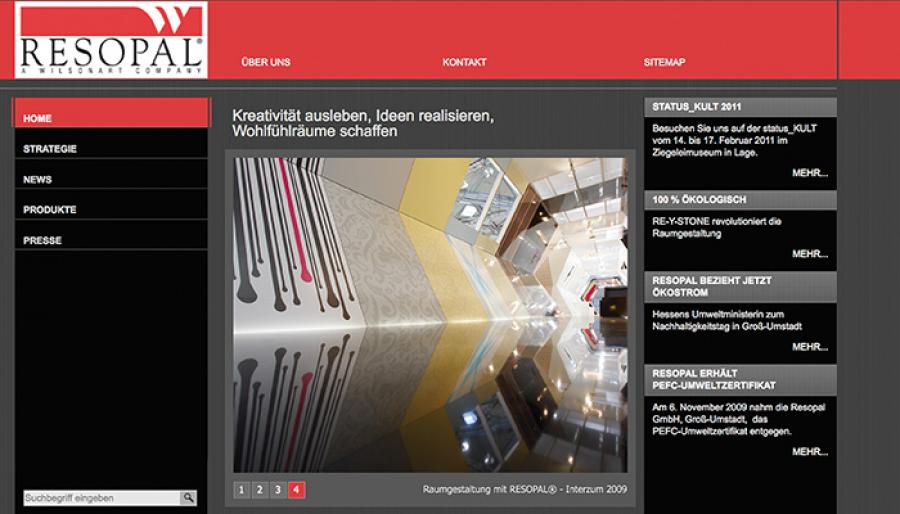
Task: Click the Hessens Umweltministerin teaser text
Action: pyautogui.click(x=727, y=320)
